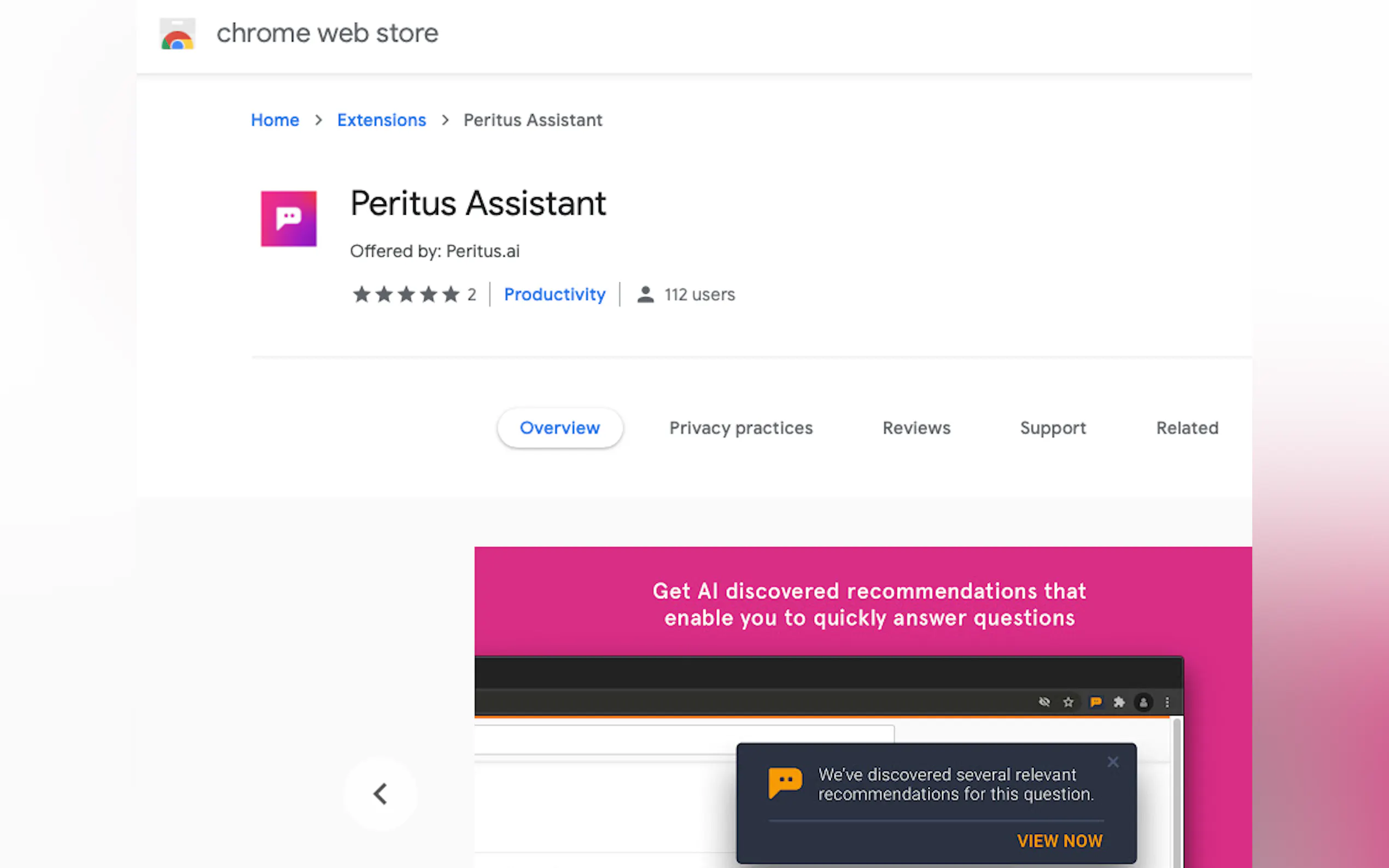Open the Reviews tab
Viewport: 1389px width, 868px height.
[x=916, y=428]
